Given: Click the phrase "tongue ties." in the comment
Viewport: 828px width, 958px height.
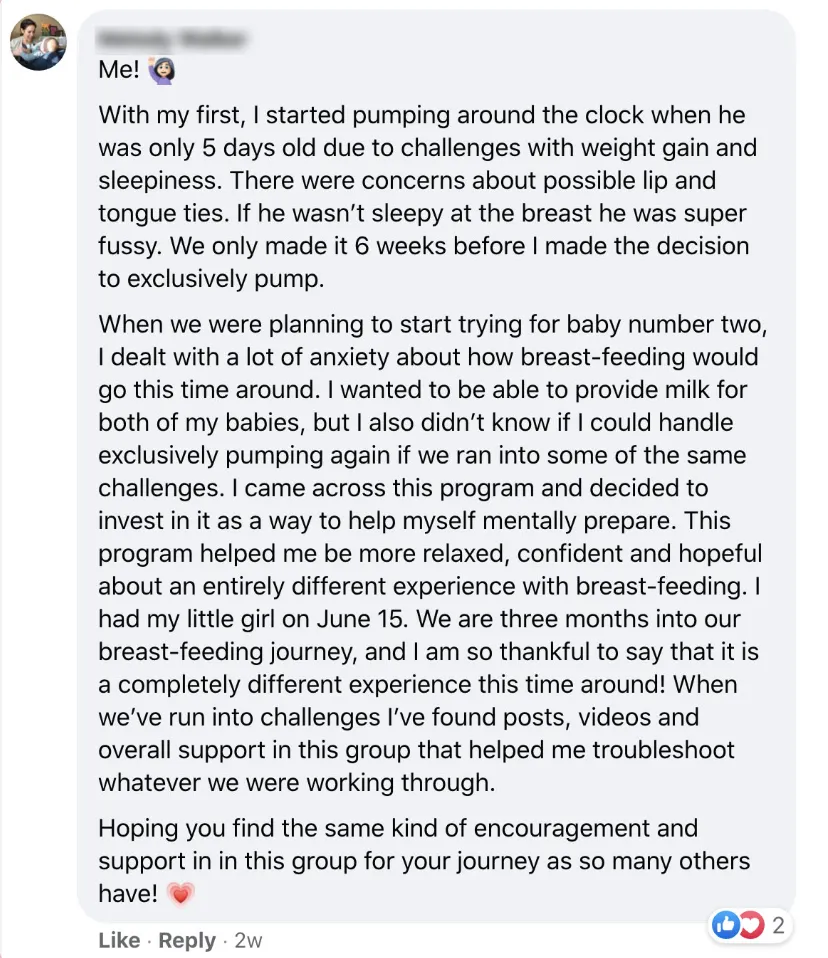Looking at the screenshot, I should (164, 214).
